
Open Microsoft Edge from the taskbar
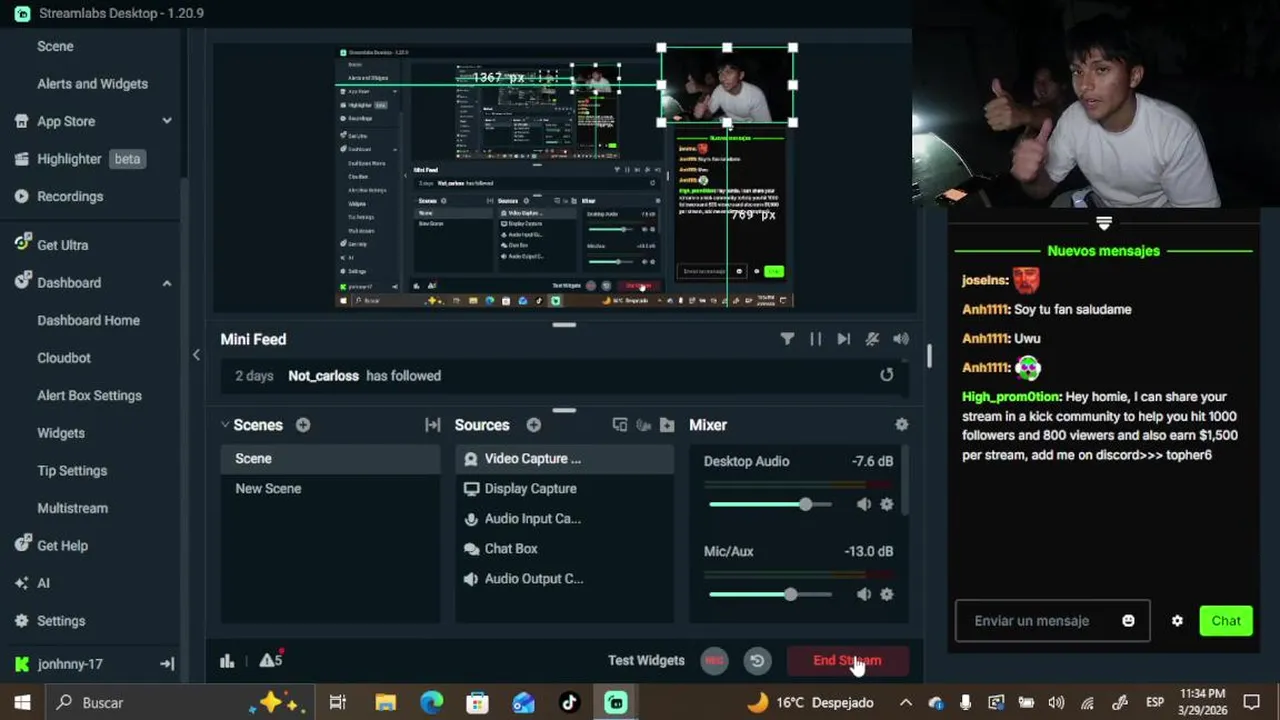432,702
